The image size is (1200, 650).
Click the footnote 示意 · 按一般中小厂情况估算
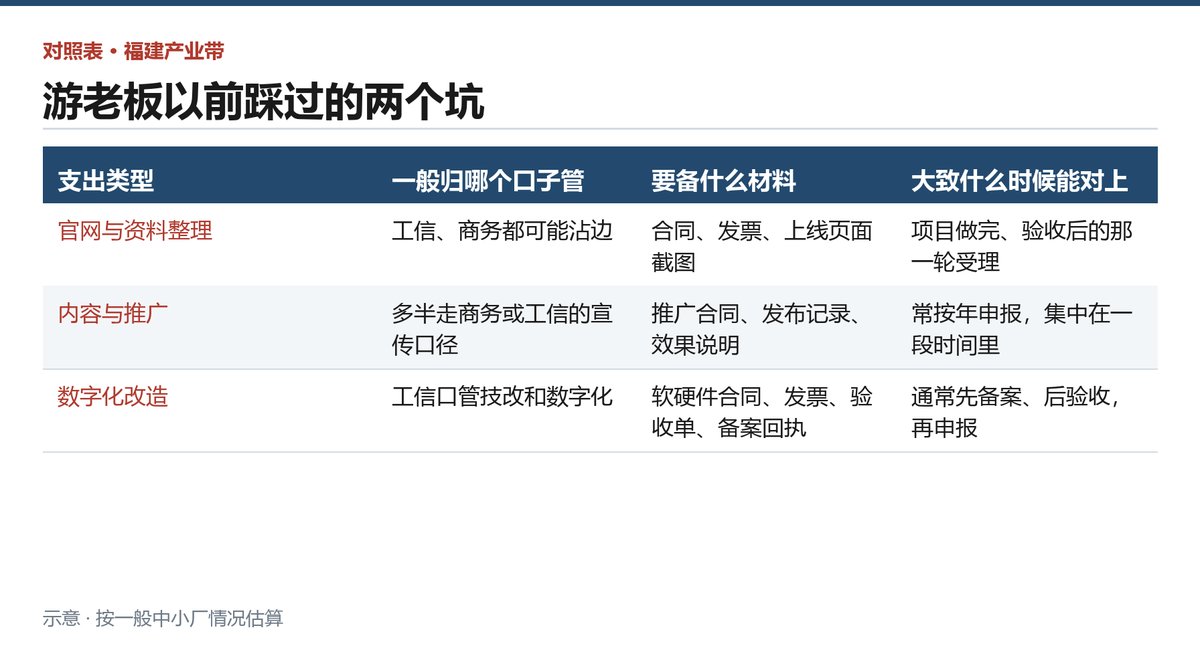click(x=163, y=618)
